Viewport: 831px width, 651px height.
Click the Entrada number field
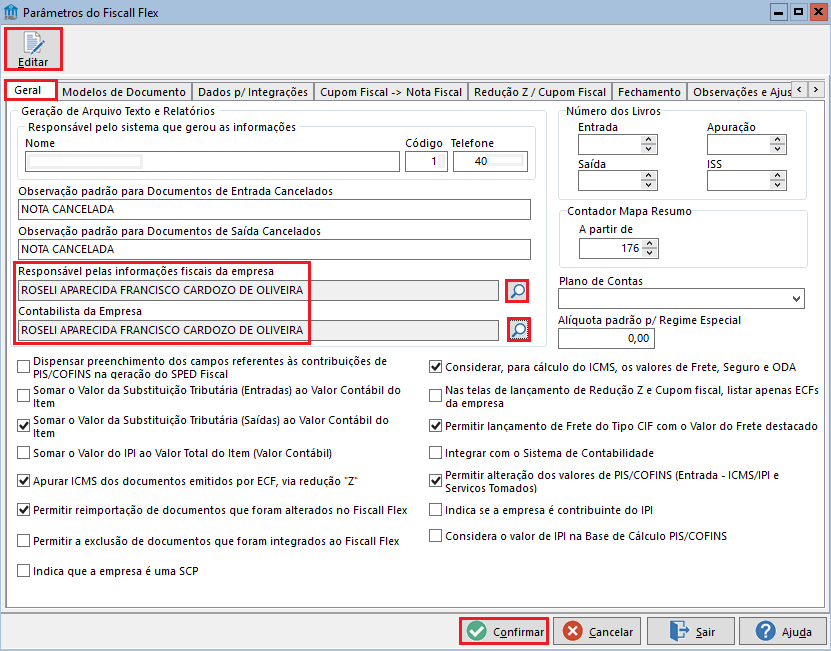pos(609,145)
